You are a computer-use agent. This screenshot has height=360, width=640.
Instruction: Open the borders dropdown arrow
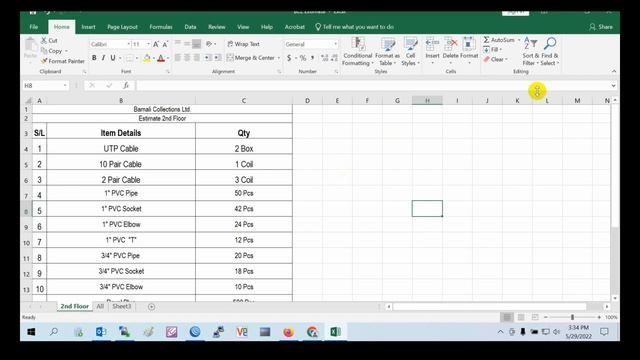point(137,58)
